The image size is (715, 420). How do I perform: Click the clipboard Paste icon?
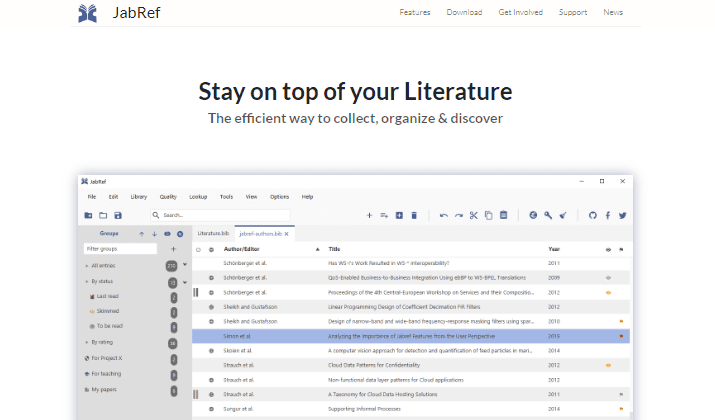(x=503, y=215)
